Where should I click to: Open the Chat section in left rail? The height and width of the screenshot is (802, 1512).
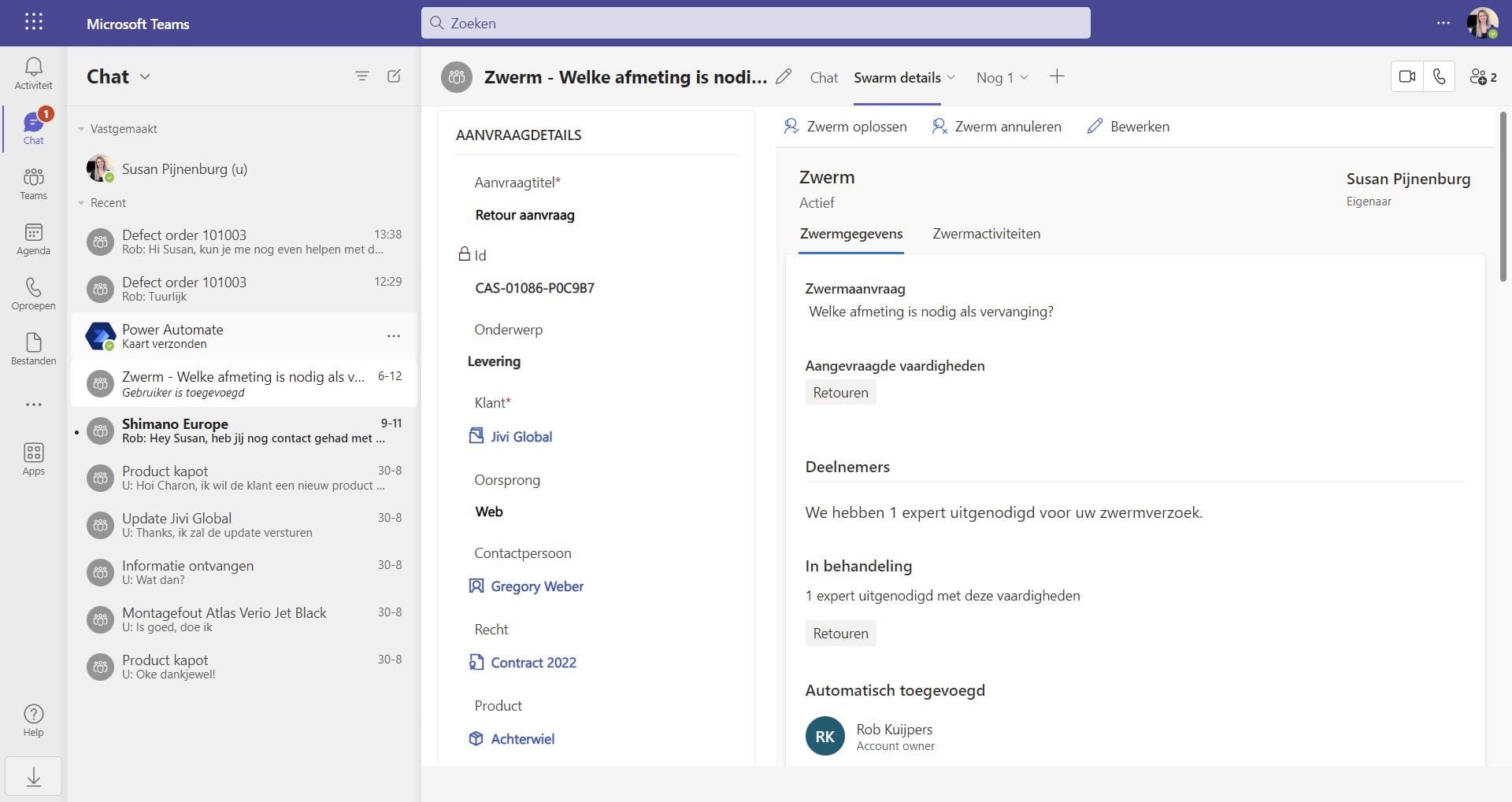(33, 128)
